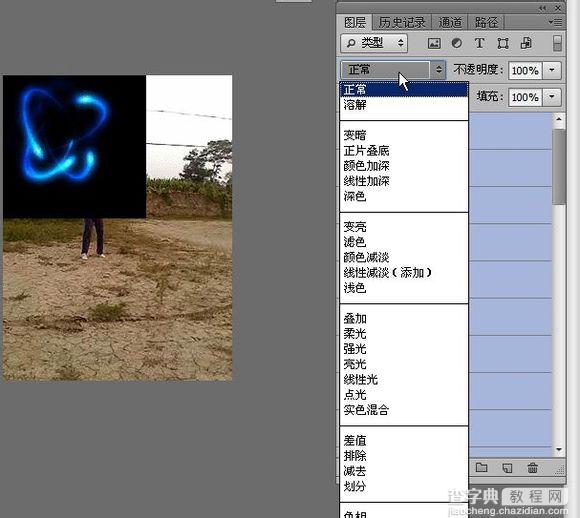Select 深色 blend mode
This screenshot has height=518, width=580.
click(x=404, y=196)
